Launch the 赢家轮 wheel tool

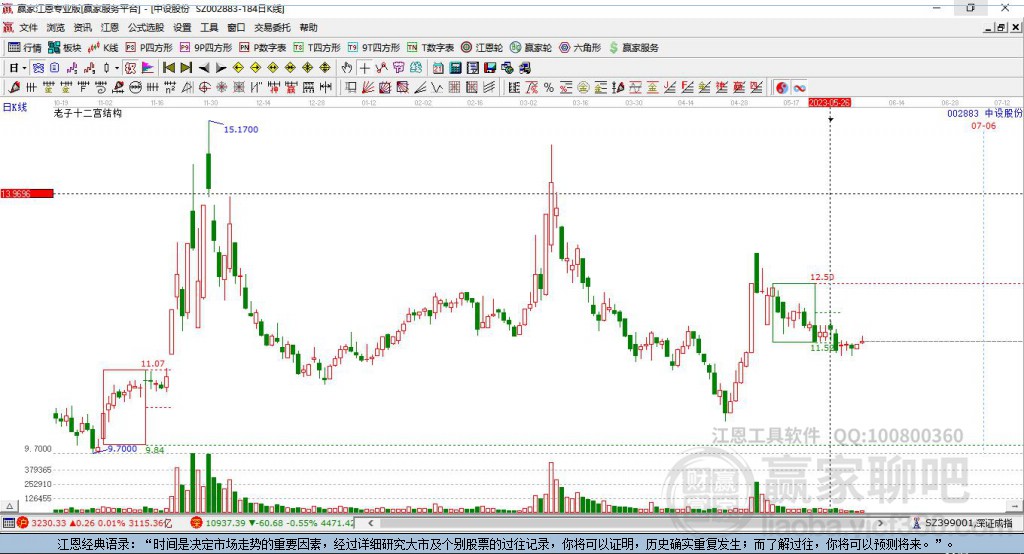click(530, 48)
